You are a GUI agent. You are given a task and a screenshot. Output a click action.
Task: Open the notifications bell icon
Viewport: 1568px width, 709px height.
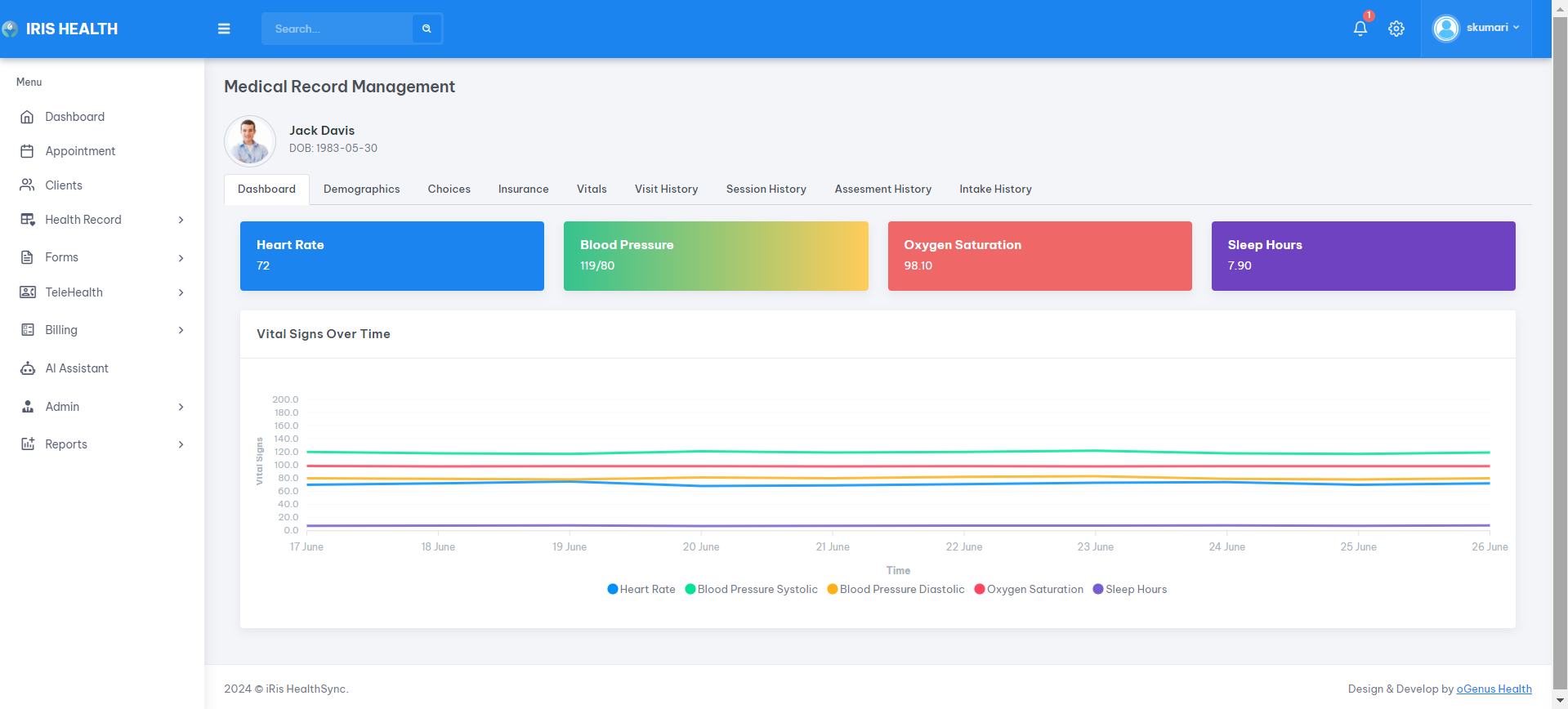1360,29
